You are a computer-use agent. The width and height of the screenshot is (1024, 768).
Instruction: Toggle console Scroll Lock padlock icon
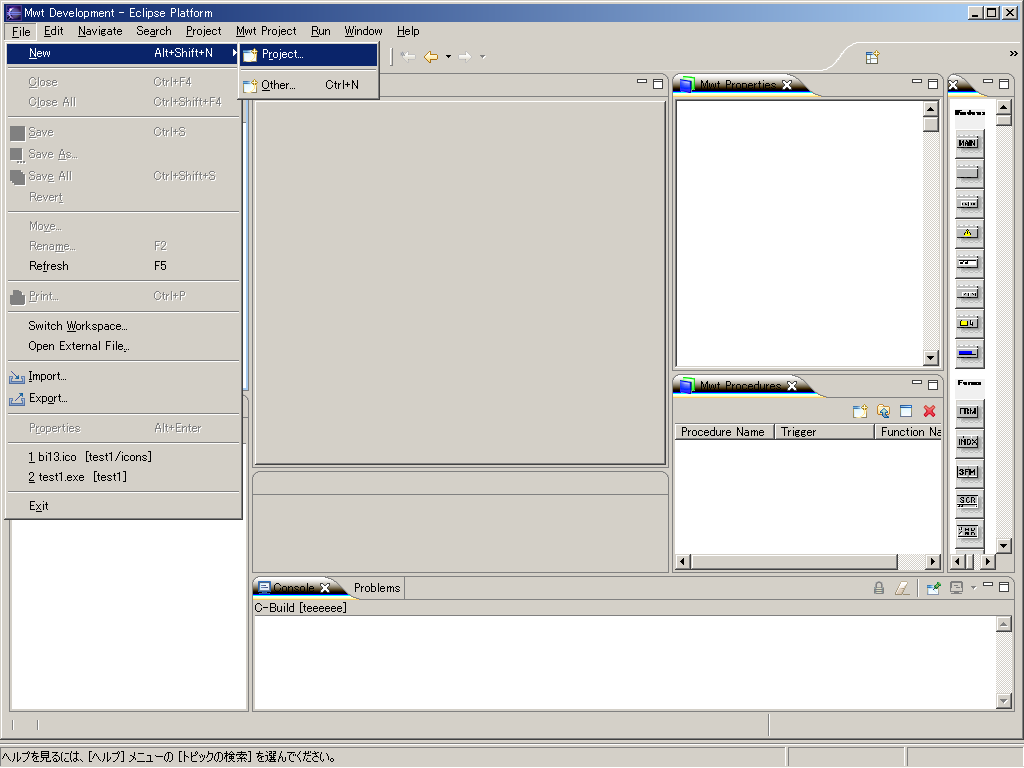tap(879, 588)
